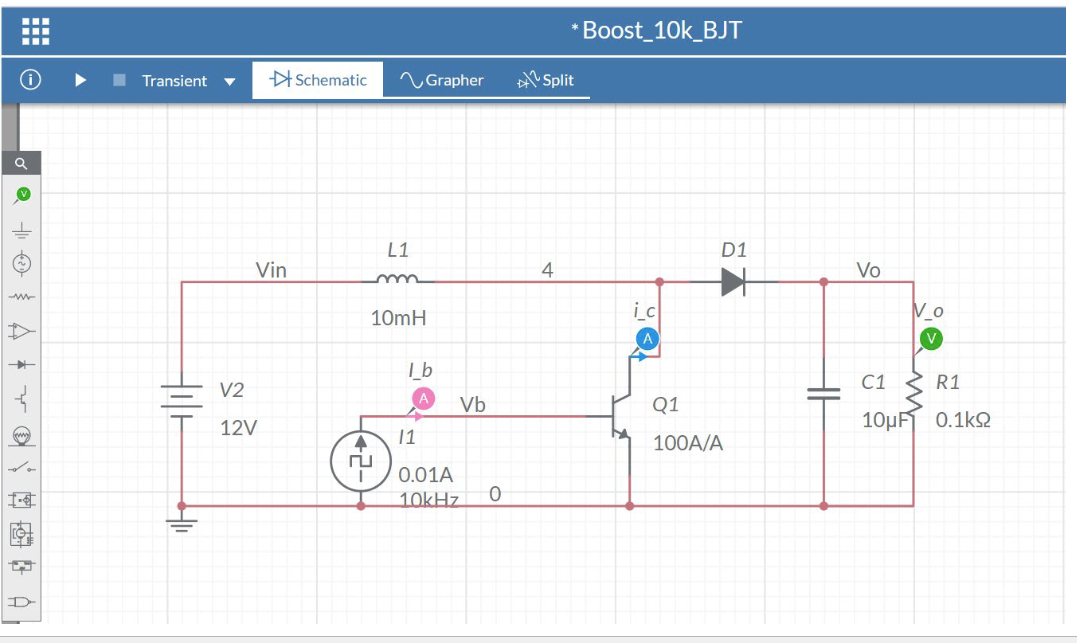Select the switch component in sidebar
The height and width of the screenshot is (643, 1077).
[22, 468]
